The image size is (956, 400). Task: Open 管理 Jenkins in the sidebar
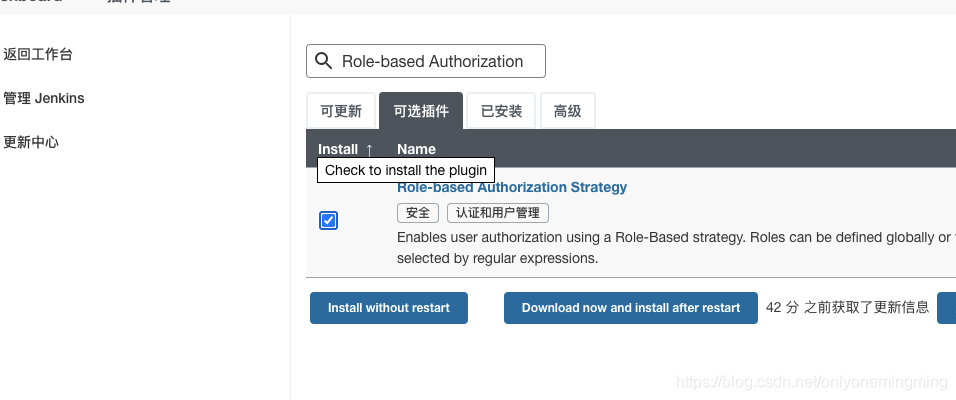[x=44, y=98]
